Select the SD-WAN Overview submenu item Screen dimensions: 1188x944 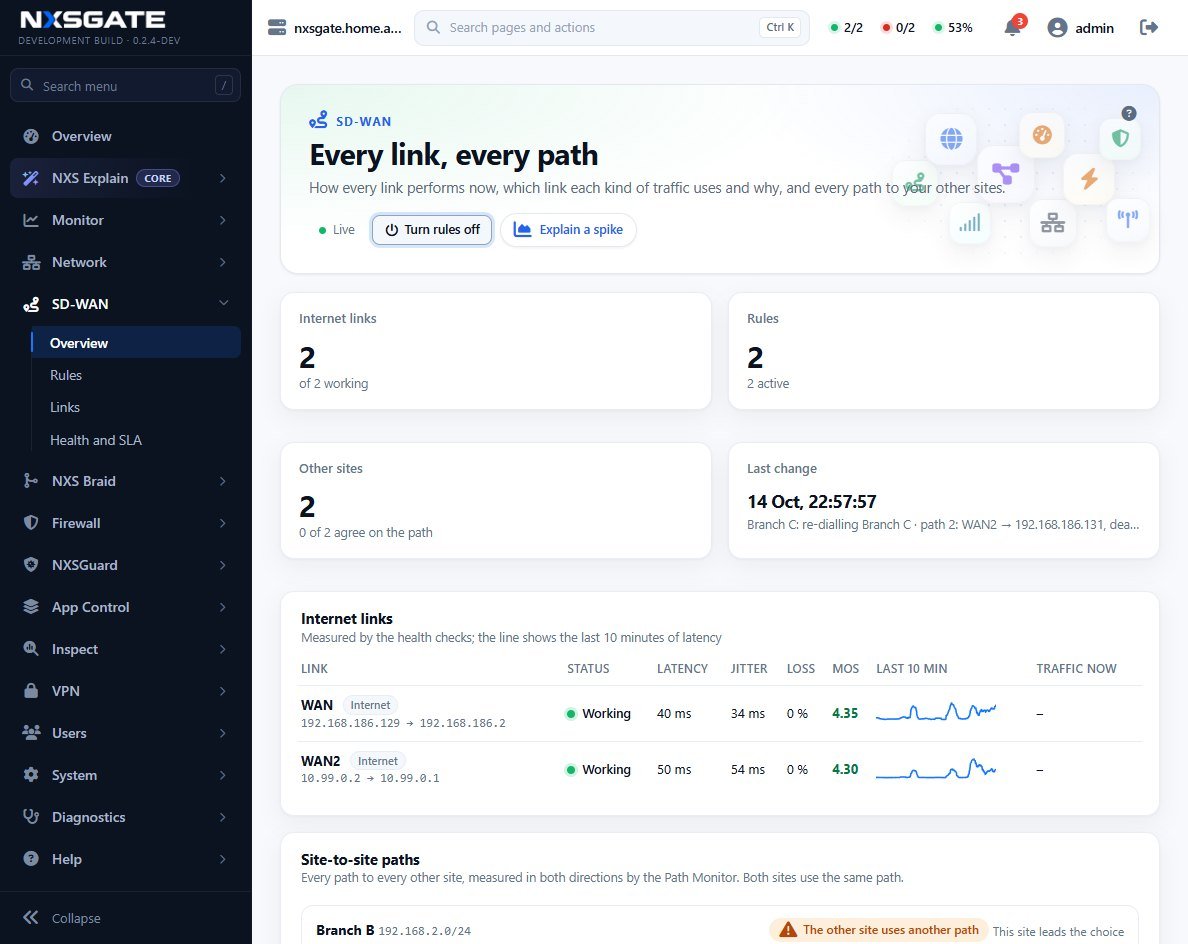136,342
